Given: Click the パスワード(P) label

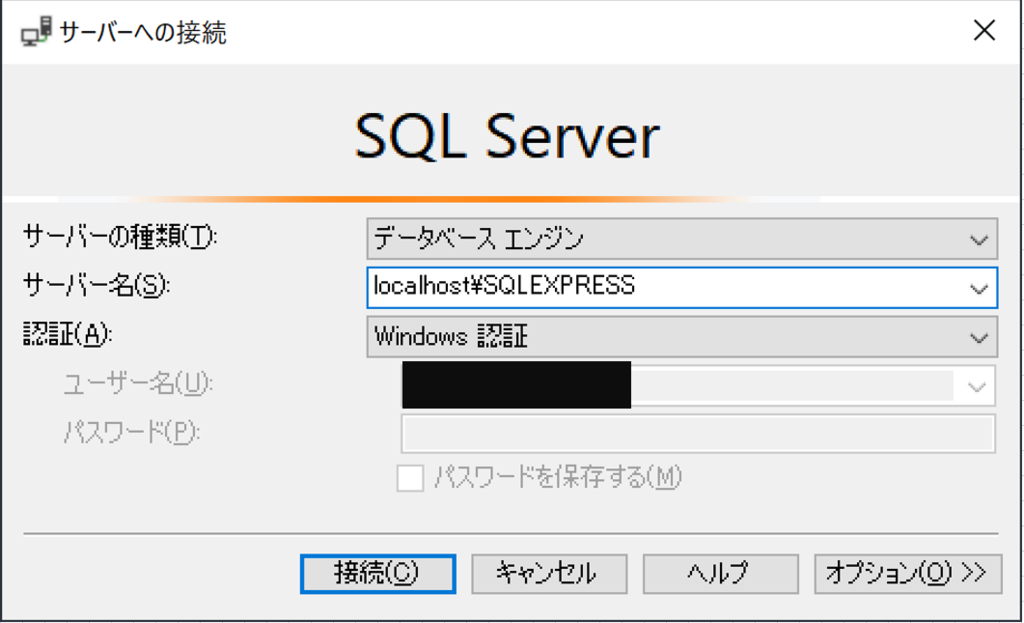Looking at the screenshot, I should (132, 432).
